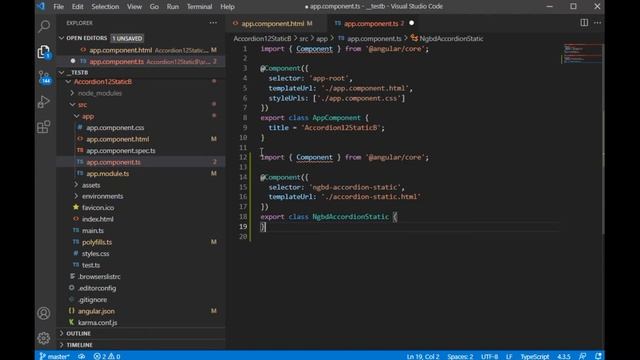Click Spaces: 2 indentation status item

(x=460, y=356)
